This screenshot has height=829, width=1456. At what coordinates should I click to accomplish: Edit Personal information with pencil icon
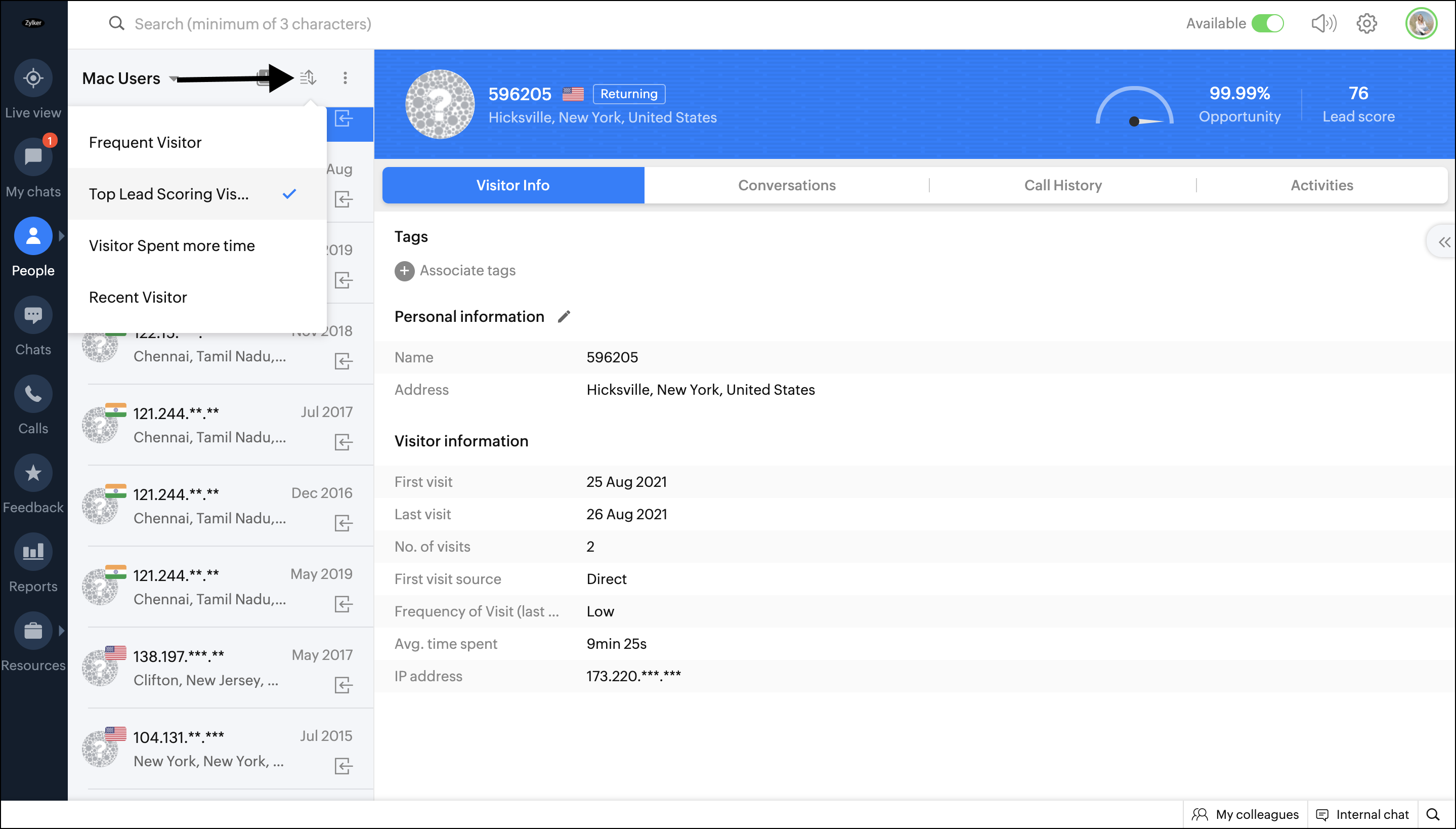click(563, 317)
